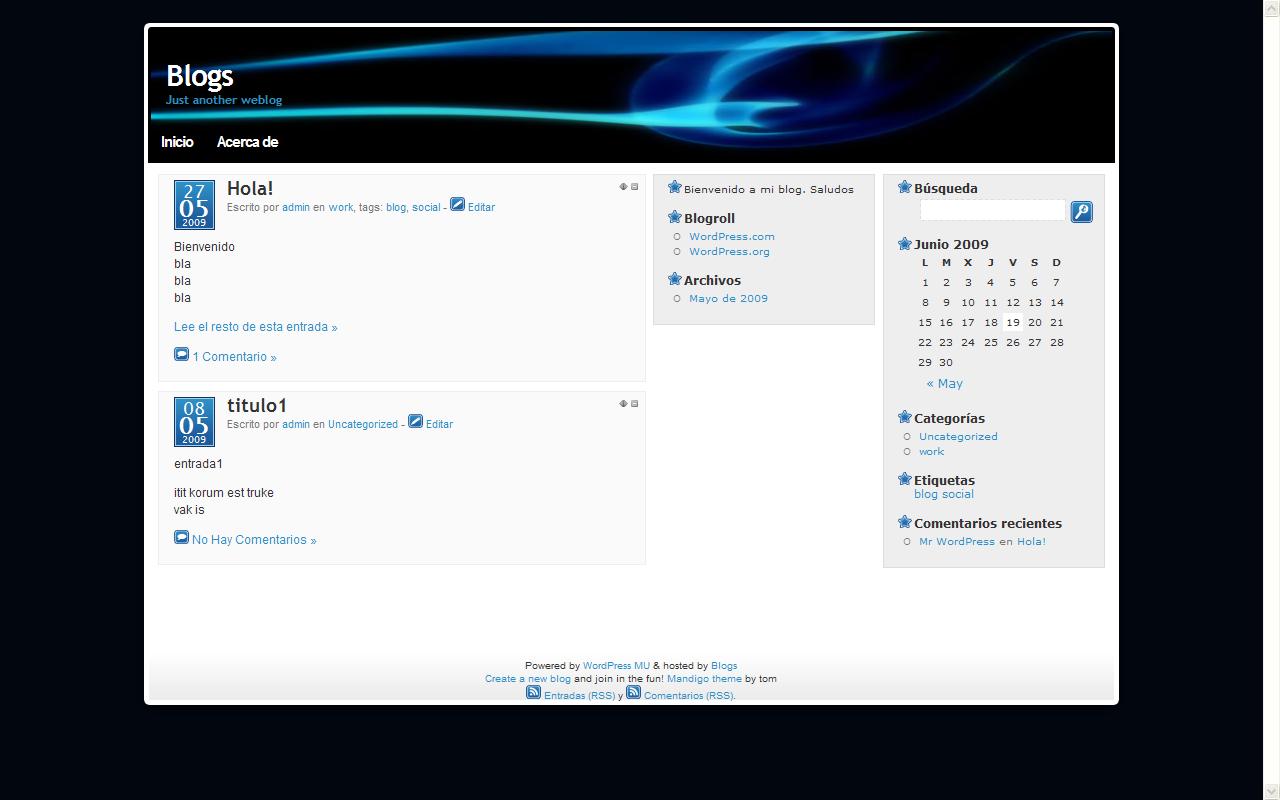Click the comment bubble icon under titulo1 post
Image resolution: width=1280 pixels, height=800 pixels.
click(x=181, y=537)
